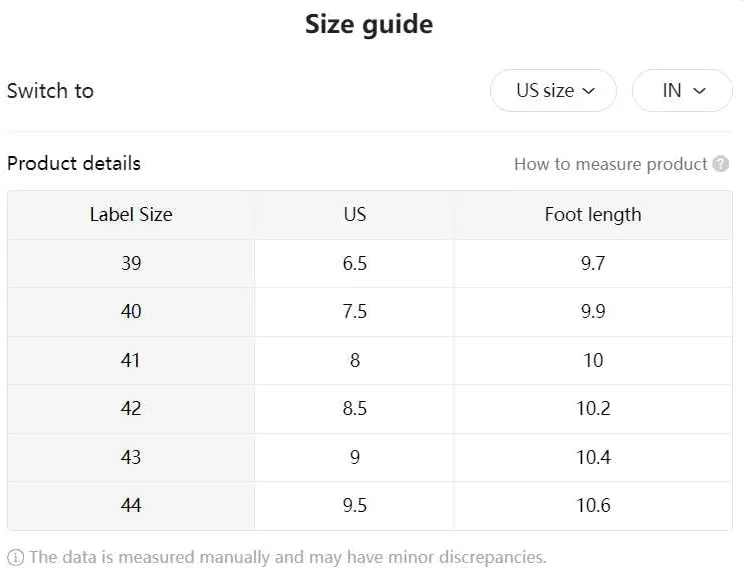
Task: Click foot length 10.6 cell
Action: pos(593,505)
